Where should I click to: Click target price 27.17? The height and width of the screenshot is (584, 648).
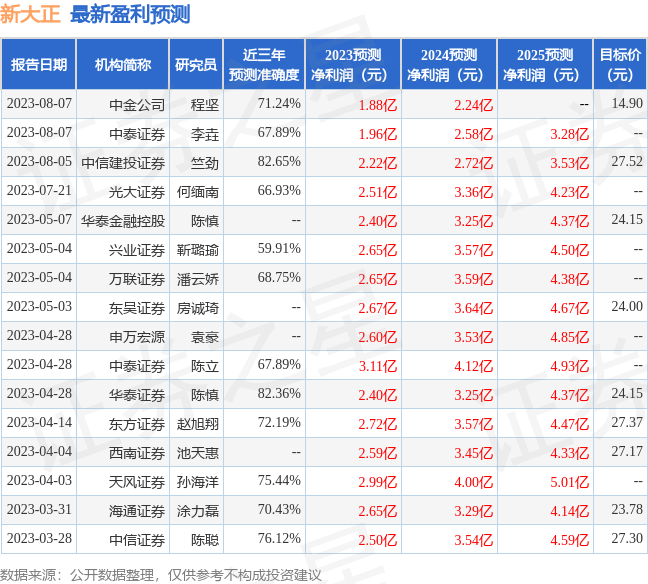627,451
